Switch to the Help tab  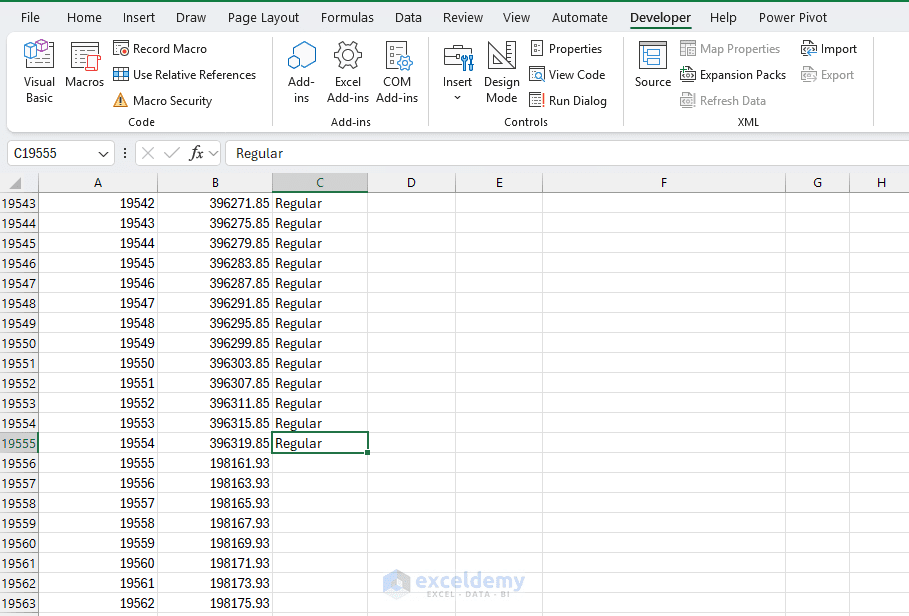point(723,17)
